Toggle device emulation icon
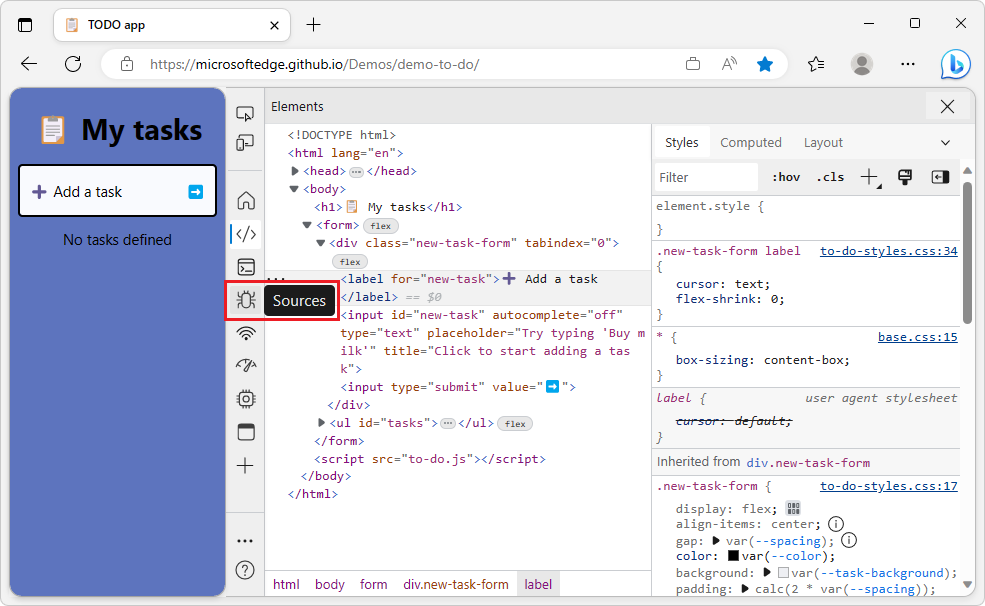 point(245,143)
